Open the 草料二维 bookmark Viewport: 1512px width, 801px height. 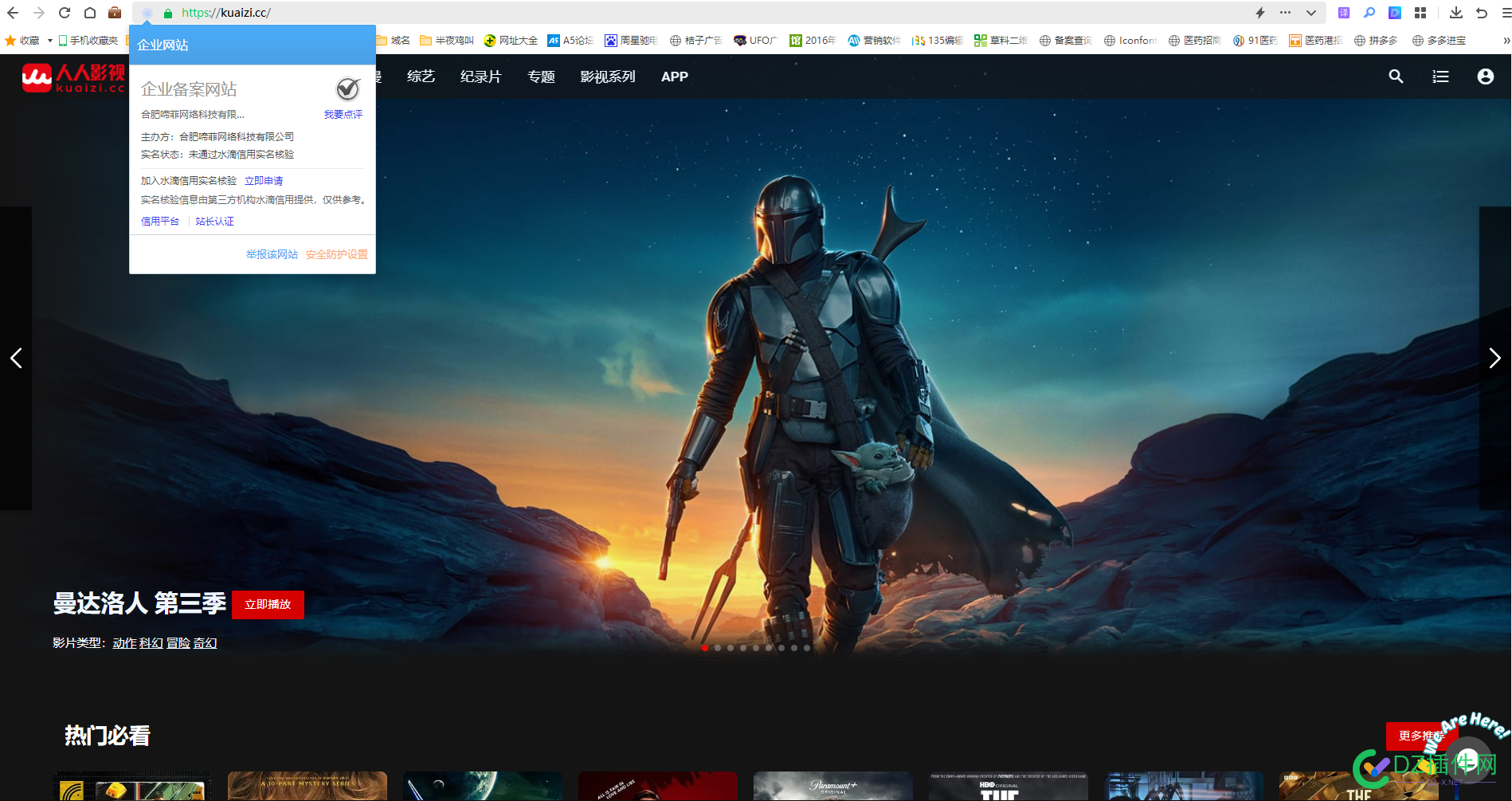pos(1001,41)
